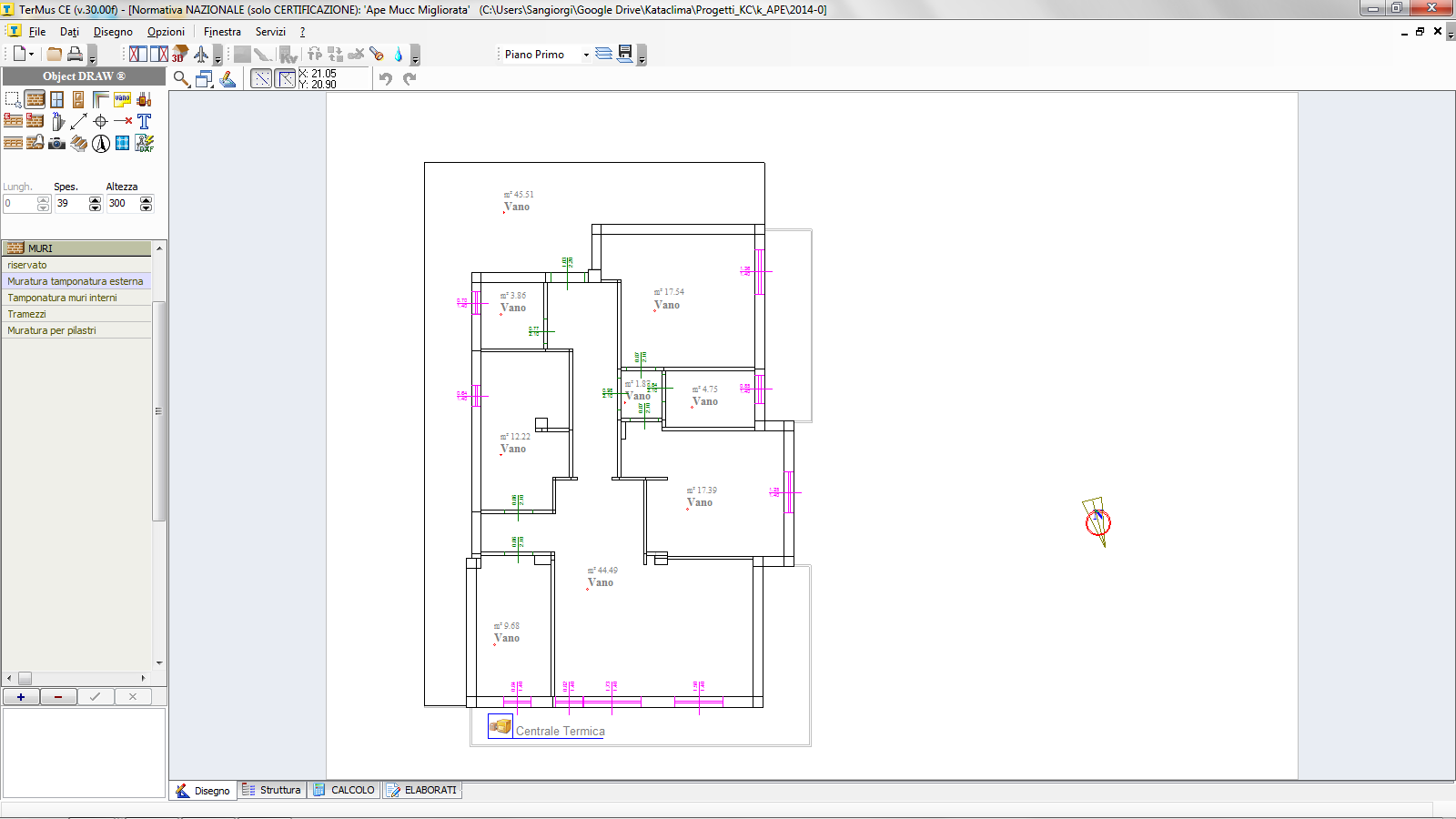
Task: Click the camera icon in Object DRAW
Action: 56,143
